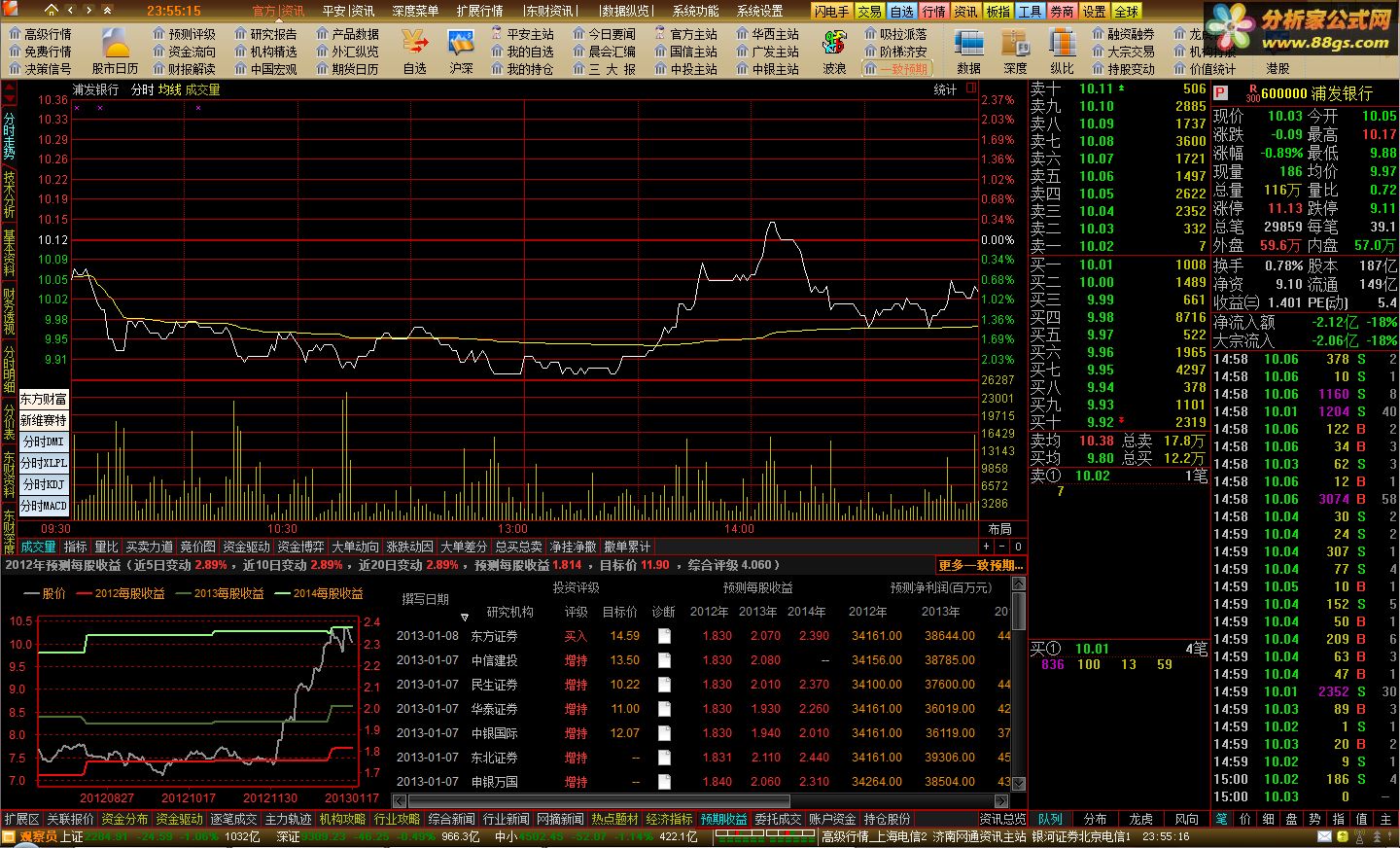Open 高级行情 advanced quotes

click(x=40, y=34)
